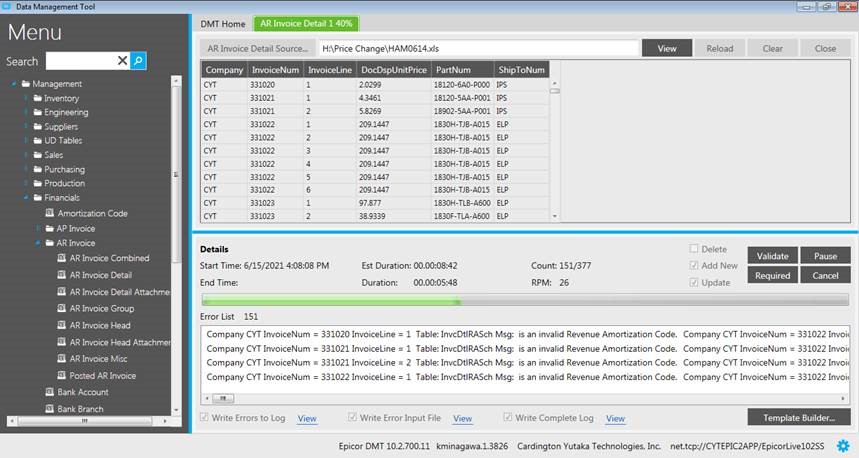Click the Bank Branch item icon
The width and height of the screenshot is (859, 458).
pos(50,409)
